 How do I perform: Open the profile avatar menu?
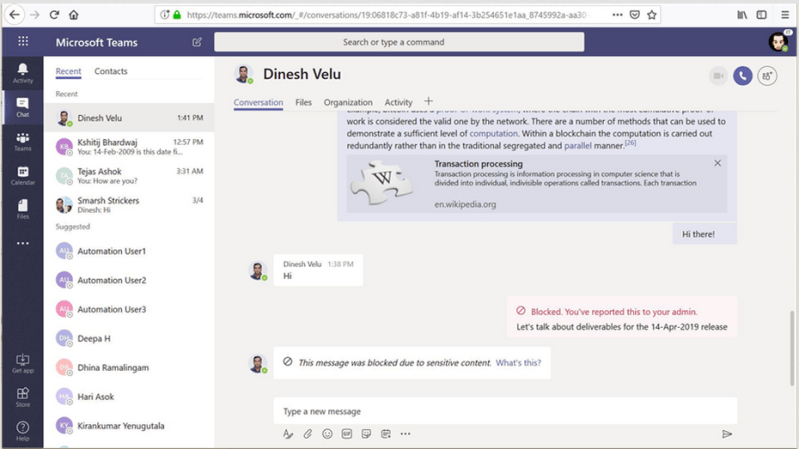(779, 41)
